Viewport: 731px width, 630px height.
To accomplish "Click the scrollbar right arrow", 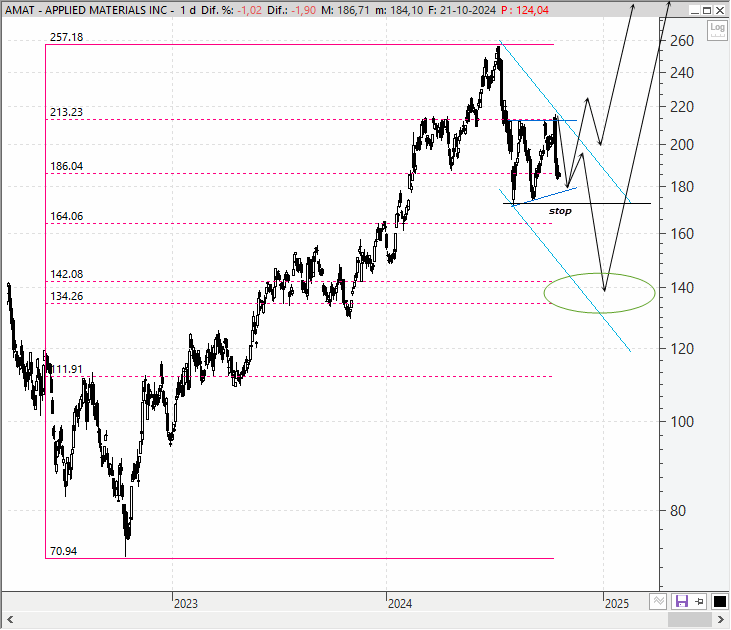I will [x=721, y=620].
